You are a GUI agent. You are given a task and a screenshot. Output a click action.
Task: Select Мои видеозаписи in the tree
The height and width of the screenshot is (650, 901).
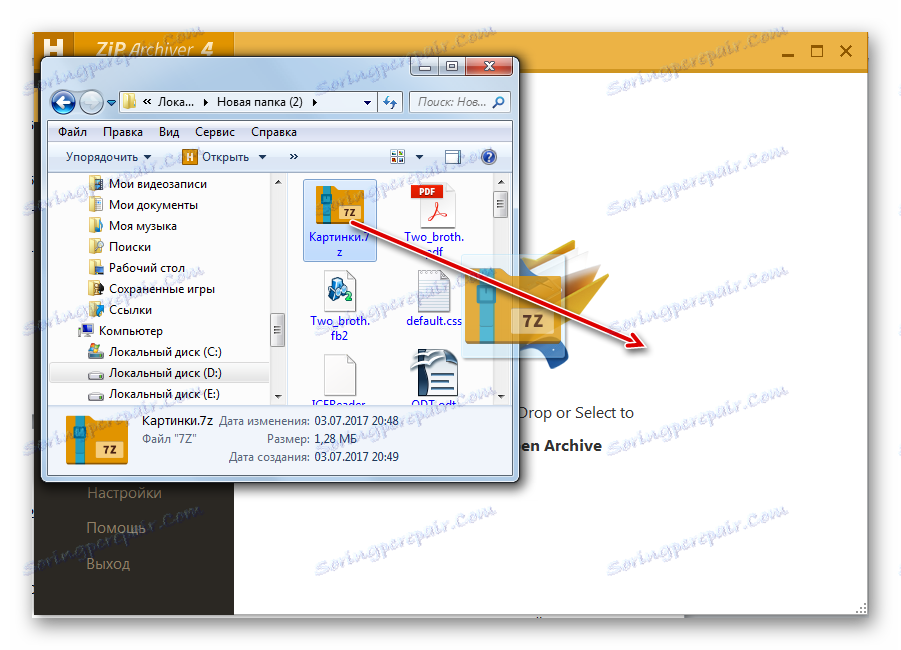pos(158,184)
